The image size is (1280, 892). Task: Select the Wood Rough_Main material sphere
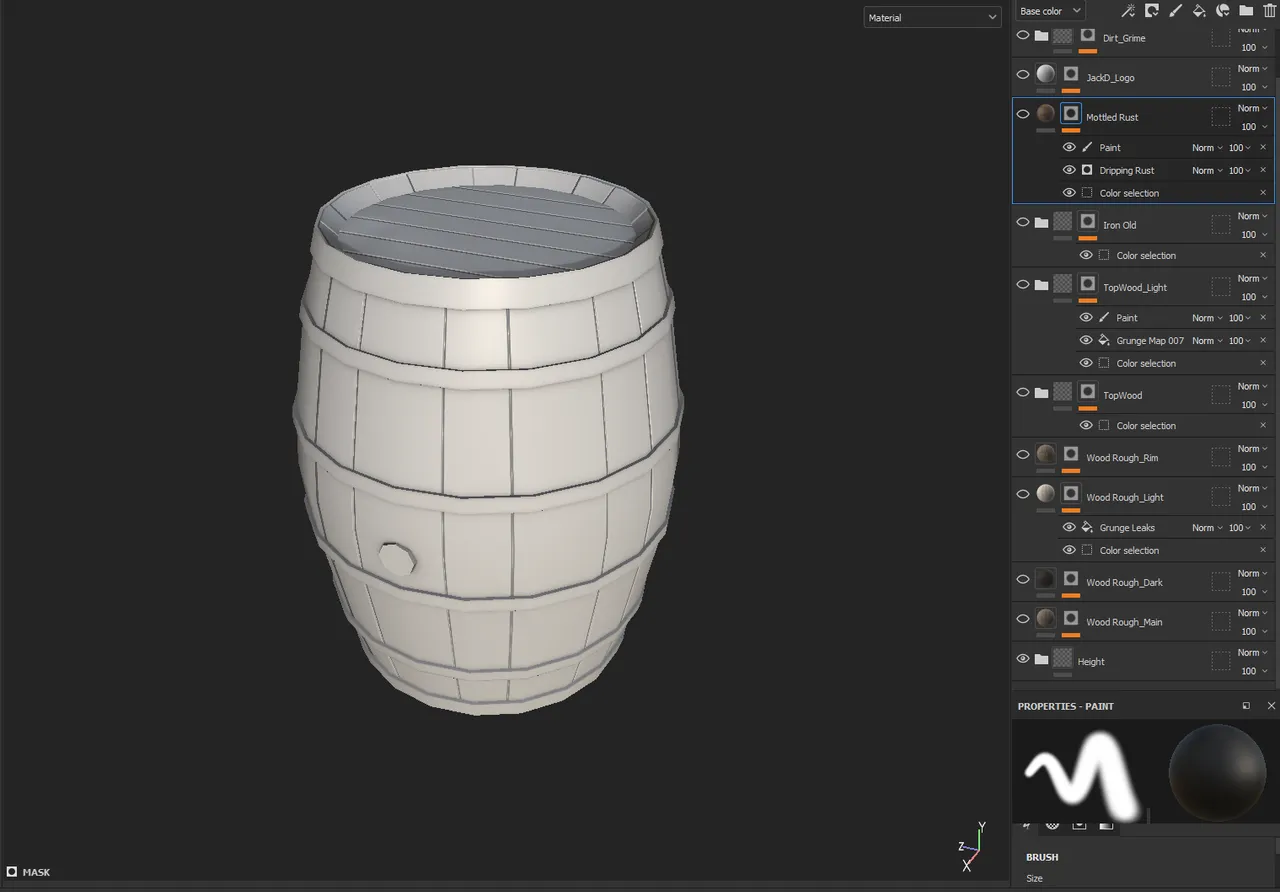click(x=1046, y=618)
